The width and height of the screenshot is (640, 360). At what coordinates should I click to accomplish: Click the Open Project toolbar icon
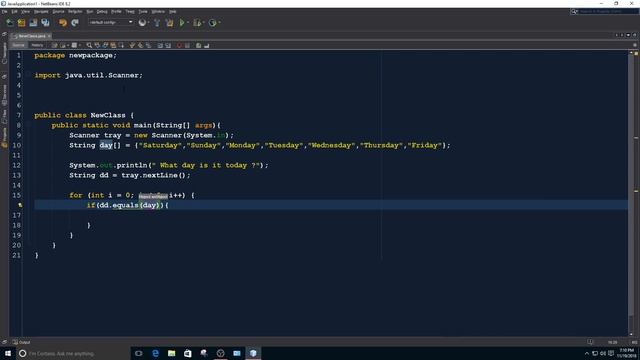pos(33,23)
